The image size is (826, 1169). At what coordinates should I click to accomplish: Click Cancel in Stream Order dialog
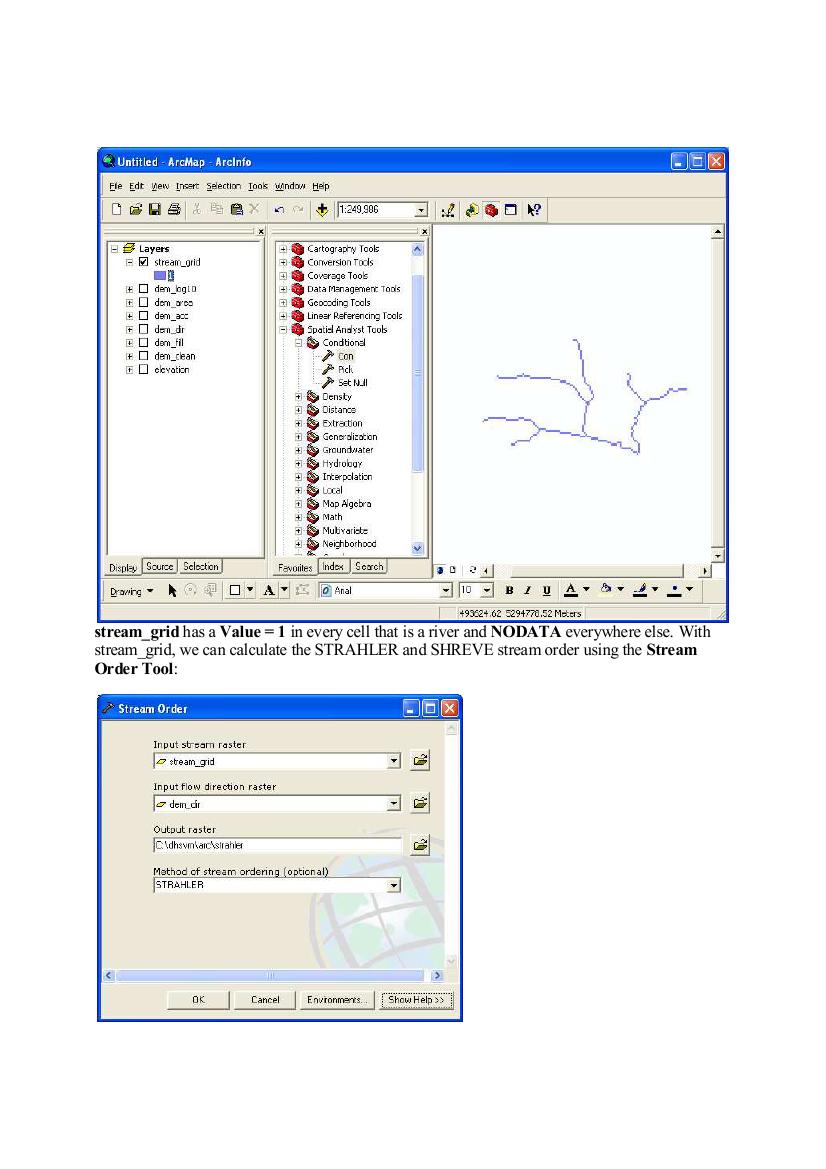[265, 1000]
